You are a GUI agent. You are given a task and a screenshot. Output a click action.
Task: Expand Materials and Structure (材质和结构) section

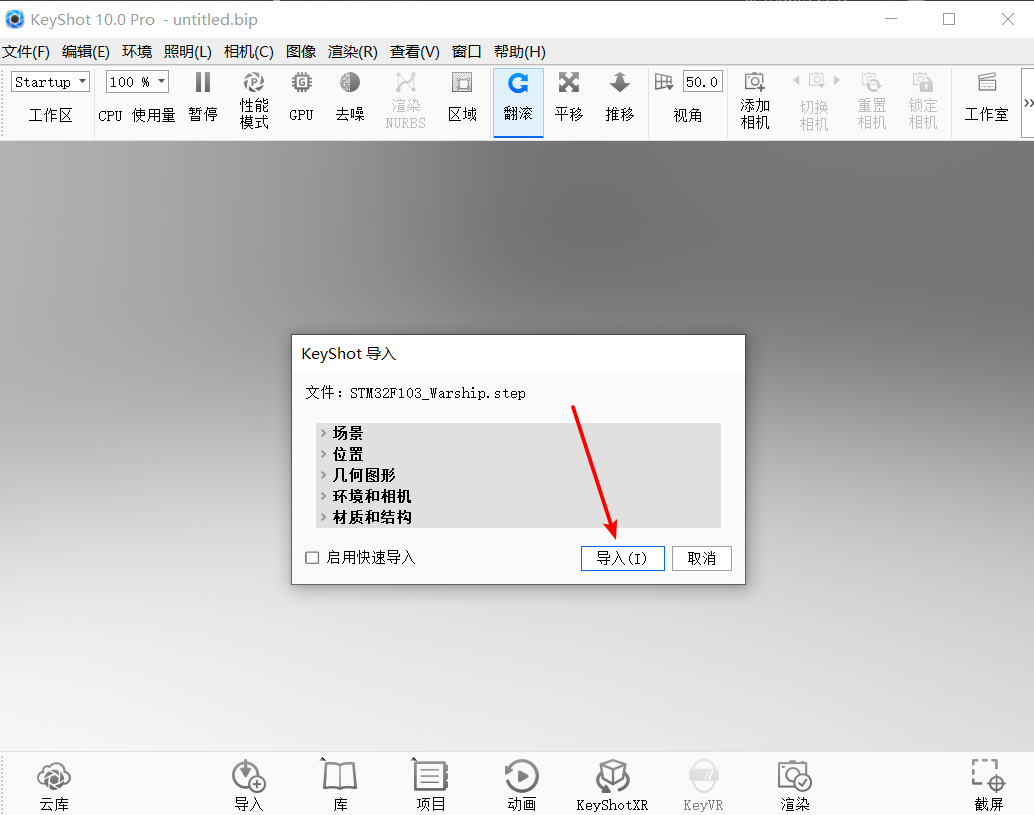click(324, 518)
